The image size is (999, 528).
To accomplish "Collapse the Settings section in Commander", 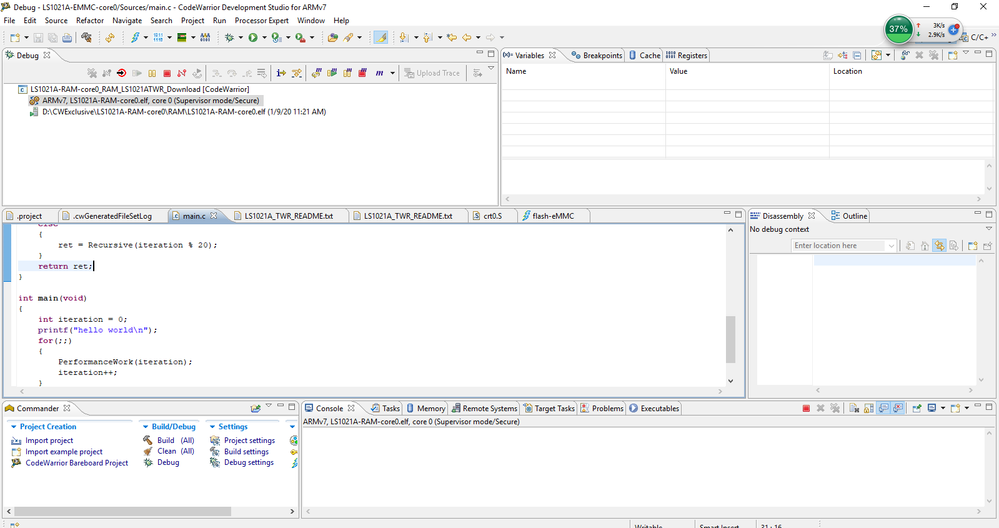I will (x=212, y=427).
